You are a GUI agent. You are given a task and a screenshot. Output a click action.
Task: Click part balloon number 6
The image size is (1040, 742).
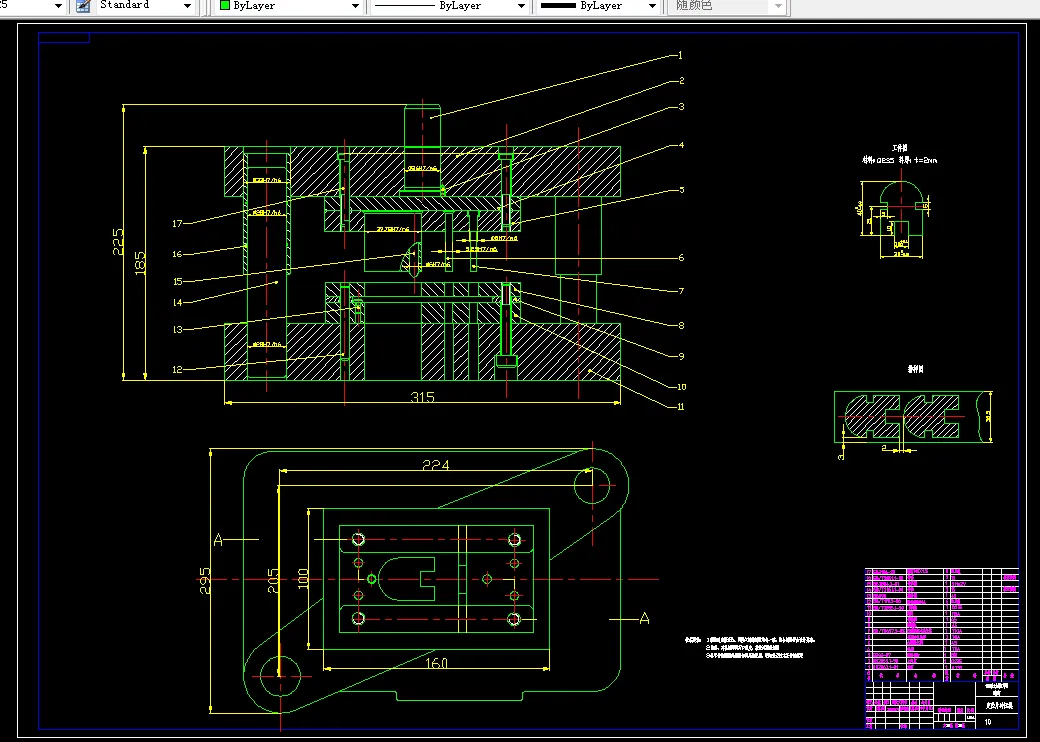click(681, 258)
